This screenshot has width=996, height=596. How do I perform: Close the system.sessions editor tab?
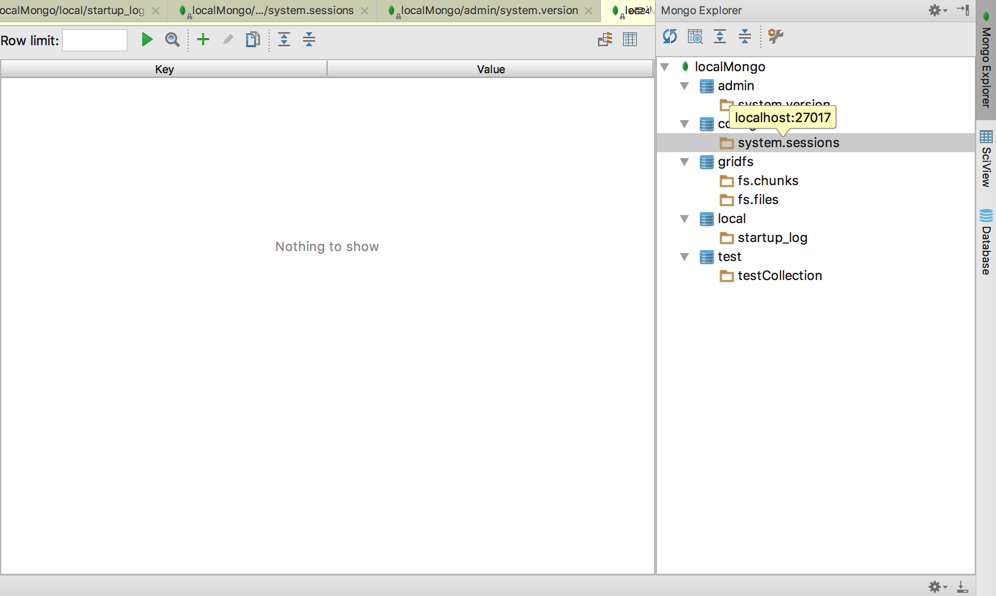(x=364, y=11)
